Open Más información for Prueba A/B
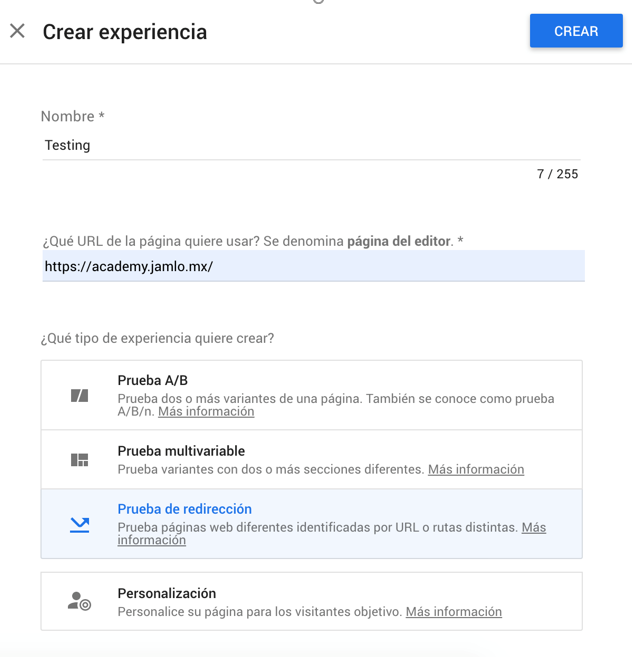Screen dimensions: 632x657 pos(206,412)
